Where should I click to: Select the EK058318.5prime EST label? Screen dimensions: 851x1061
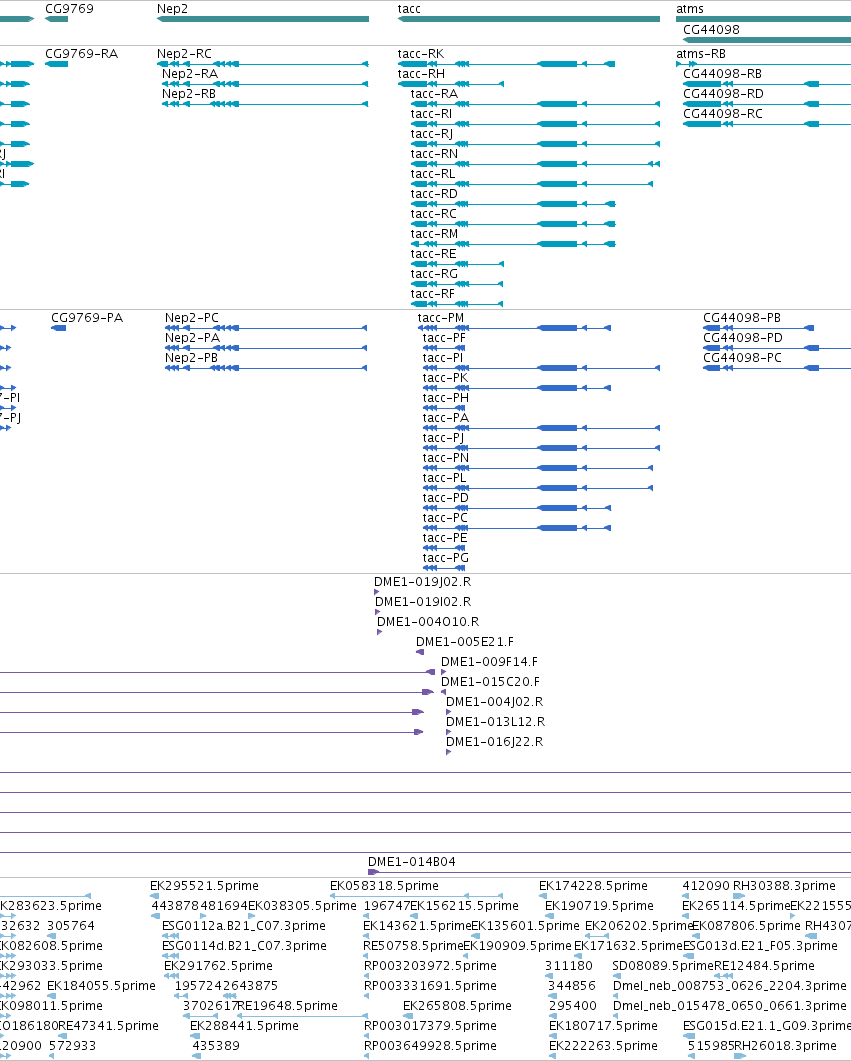[384, 885]
